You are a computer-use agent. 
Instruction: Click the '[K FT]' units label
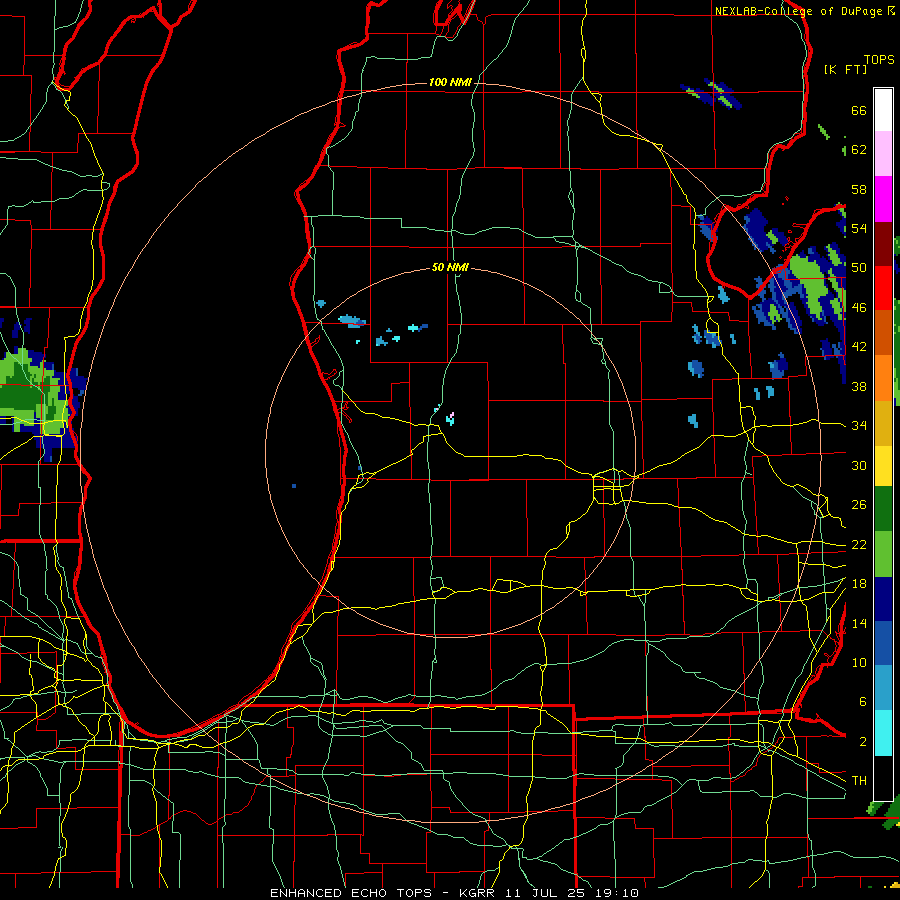pos(845,69)
